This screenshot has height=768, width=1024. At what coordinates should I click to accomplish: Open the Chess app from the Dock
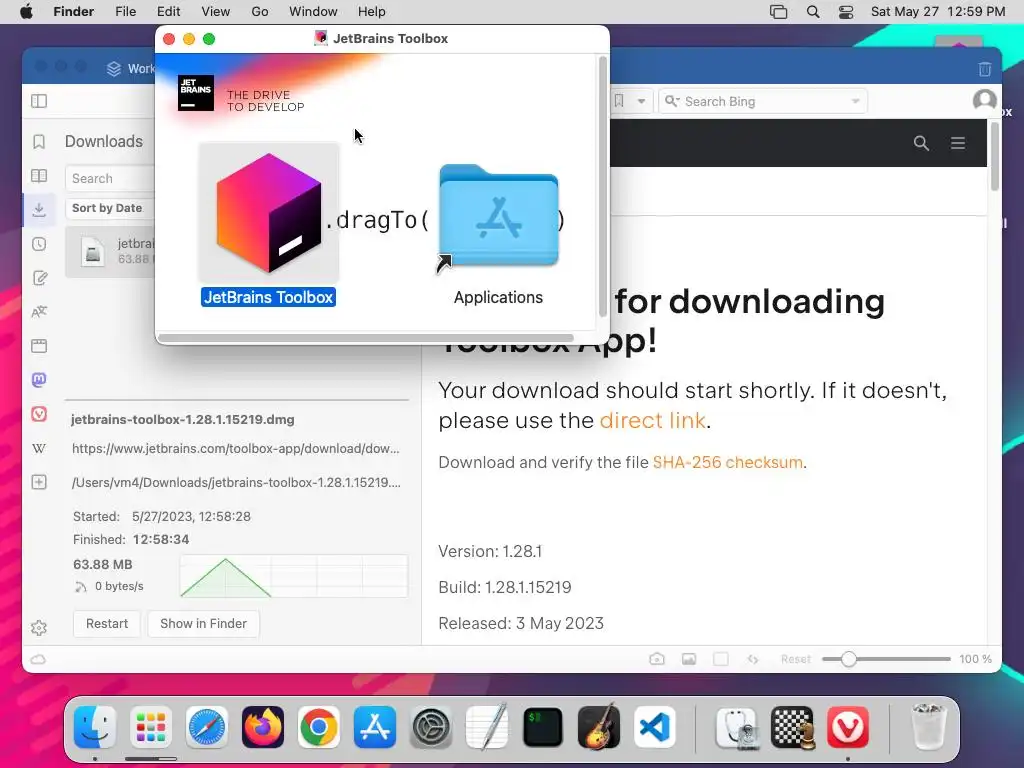792,727
